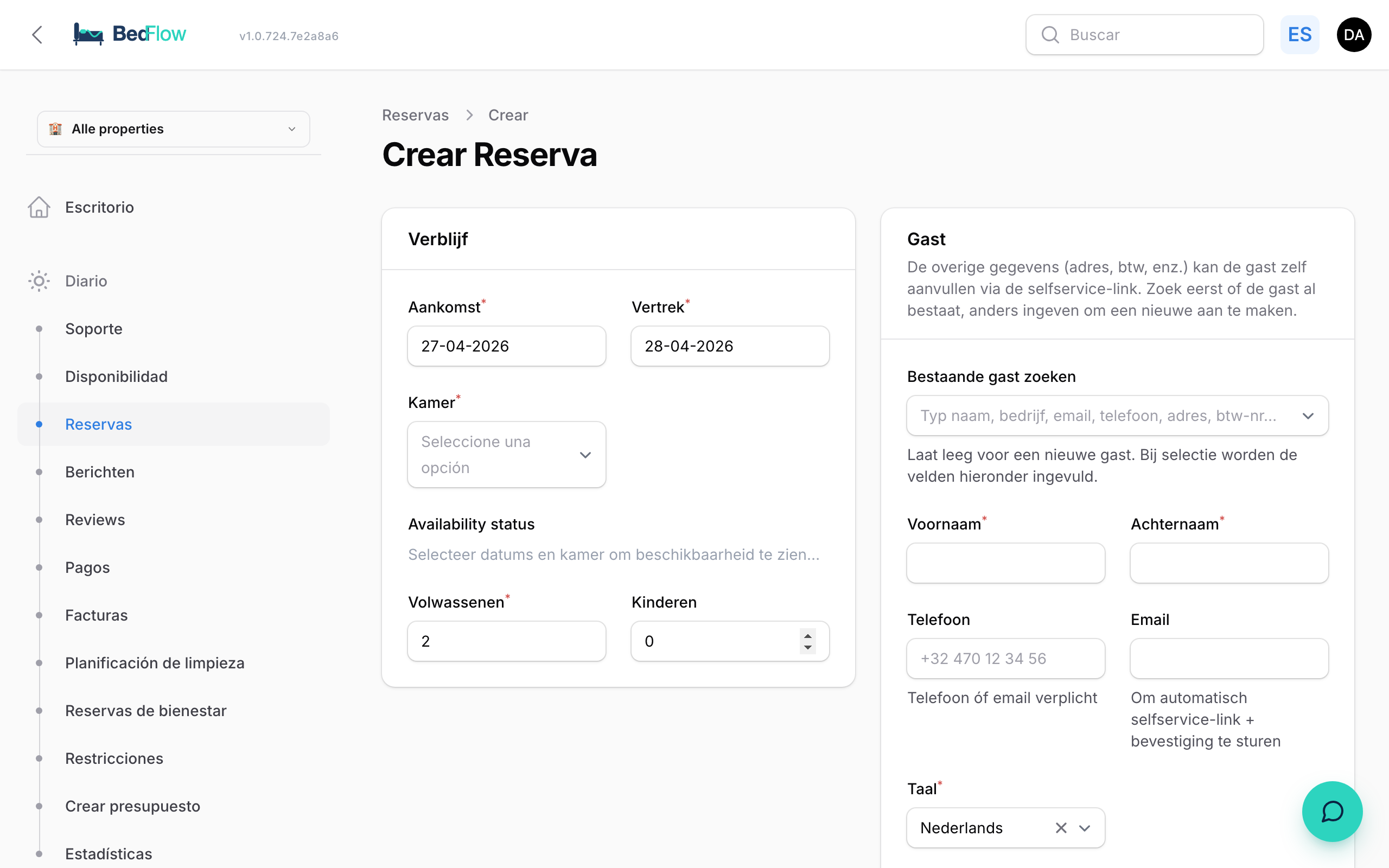Image resolution: width=1389 pixels, height=868 pixels.
Task: Click the Crear breadcrumb
Action: click(508, 115)
